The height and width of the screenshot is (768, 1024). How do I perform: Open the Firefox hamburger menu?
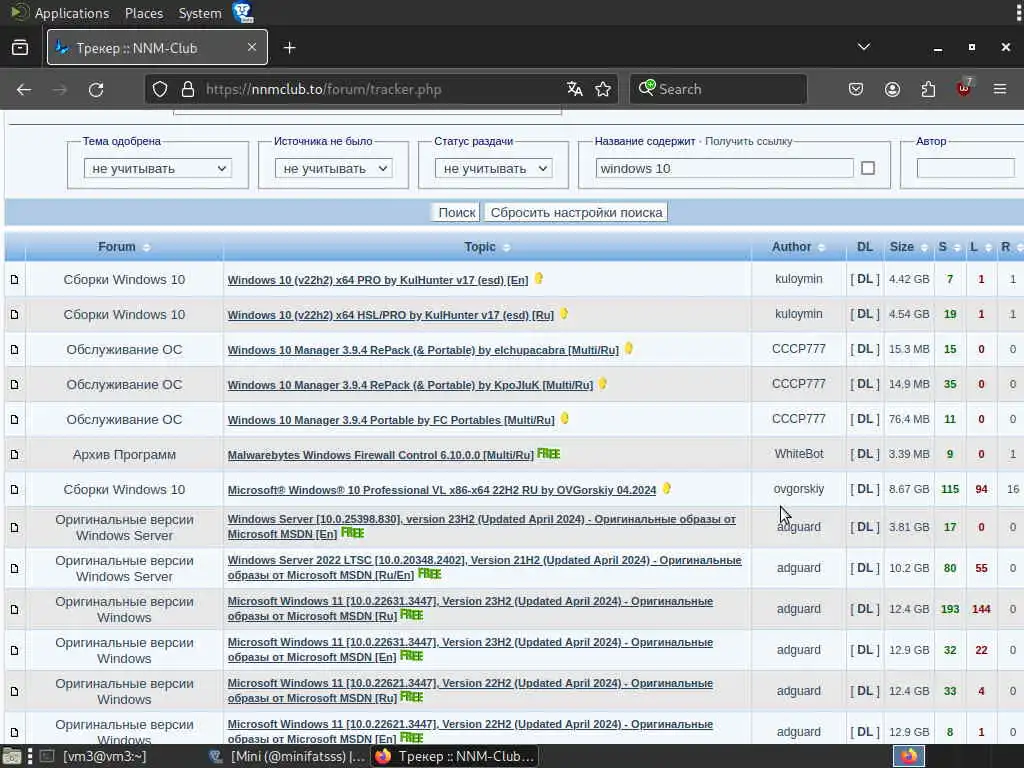coord(1000,89)
